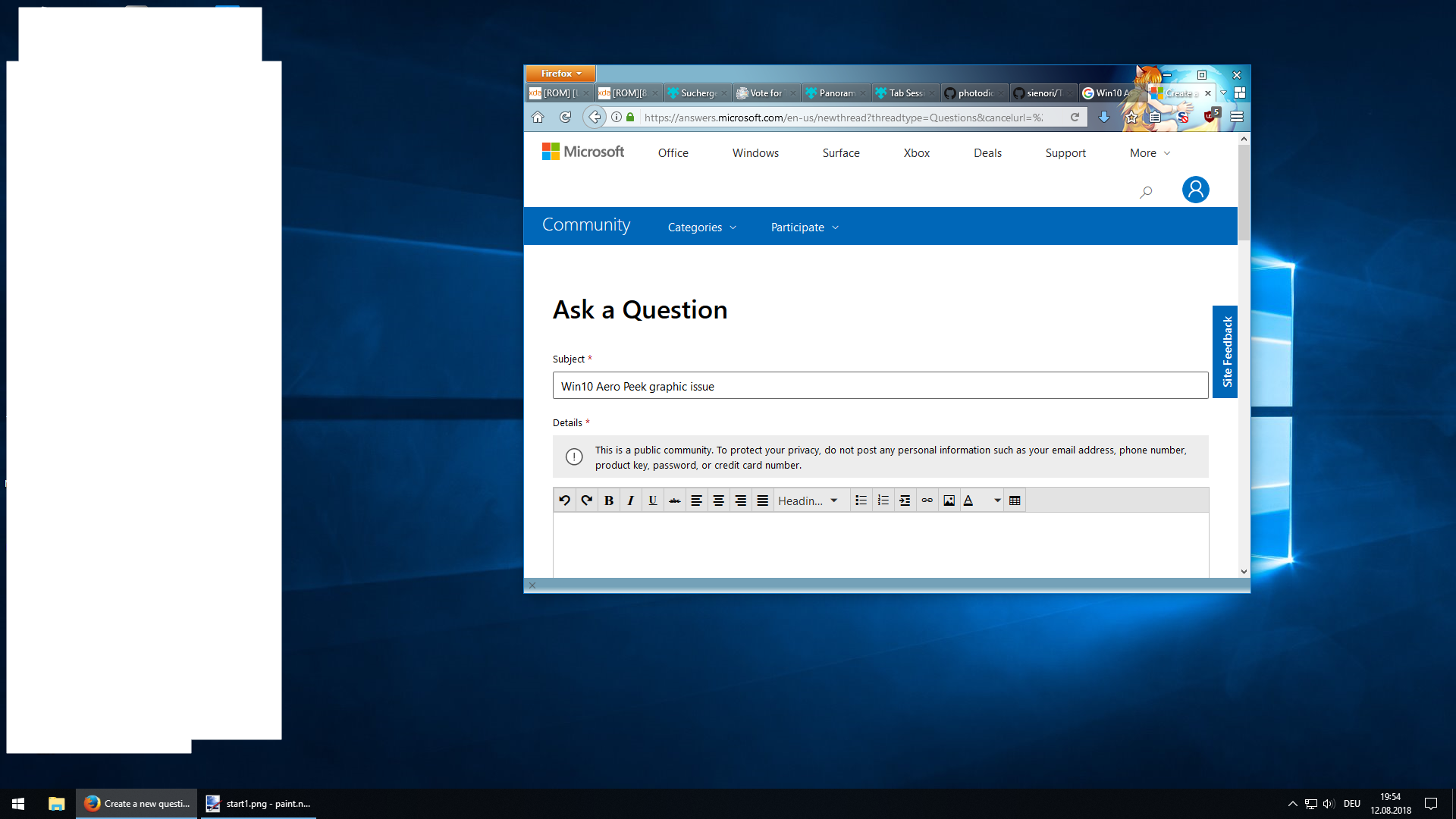Image resolution: width=1456 pixels, height=819 pixels.
Task: Click inside the Details editor text area
Action: tap(880, 544)
